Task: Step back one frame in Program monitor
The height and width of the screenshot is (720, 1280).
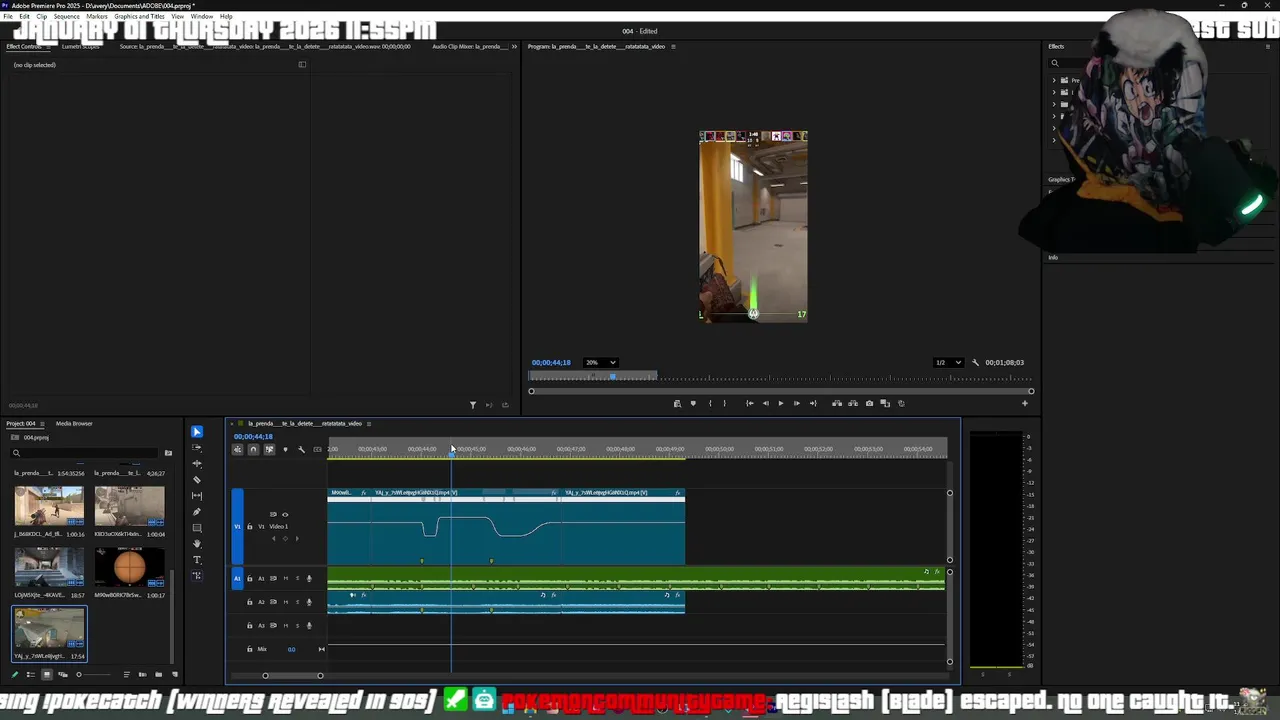Action: [765, 403]
